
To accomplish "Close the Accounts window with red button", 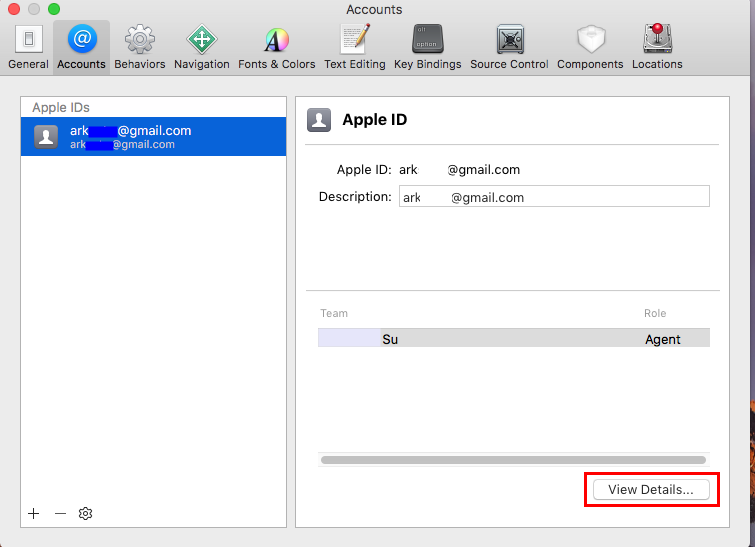I will pos(14,9).
